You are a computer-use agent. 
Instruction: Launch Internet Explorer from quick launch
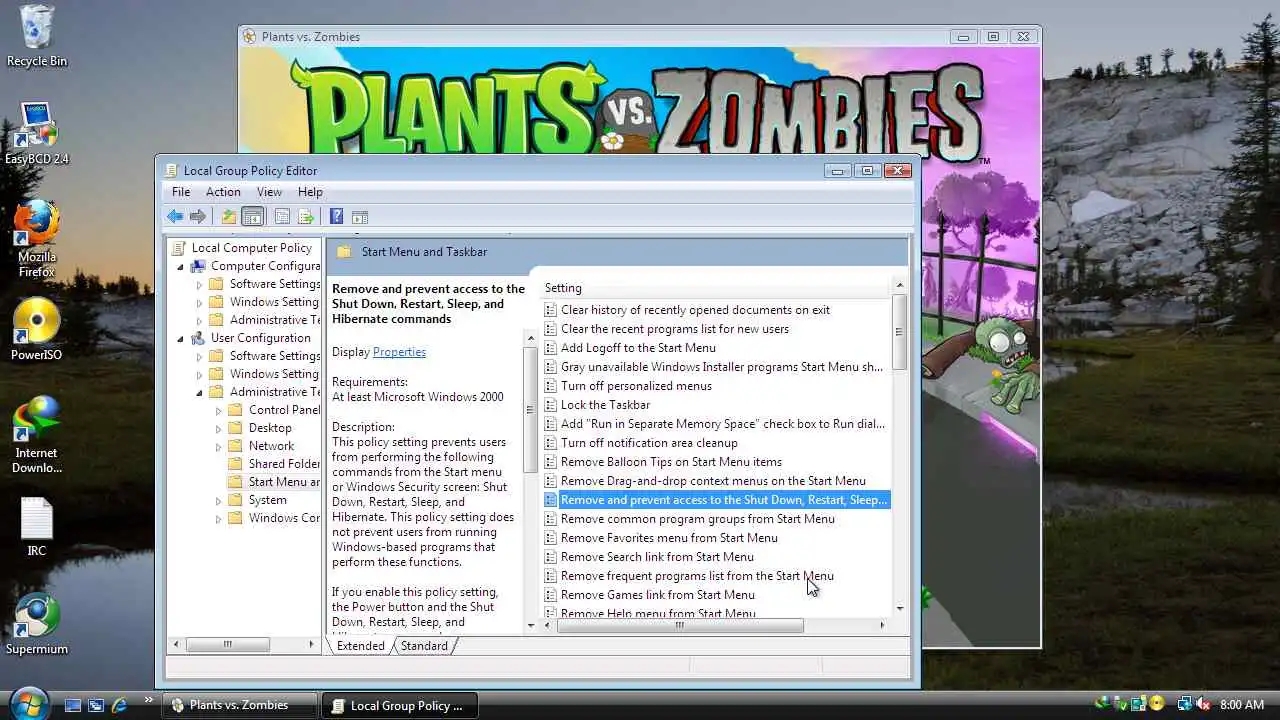point(119,705)
